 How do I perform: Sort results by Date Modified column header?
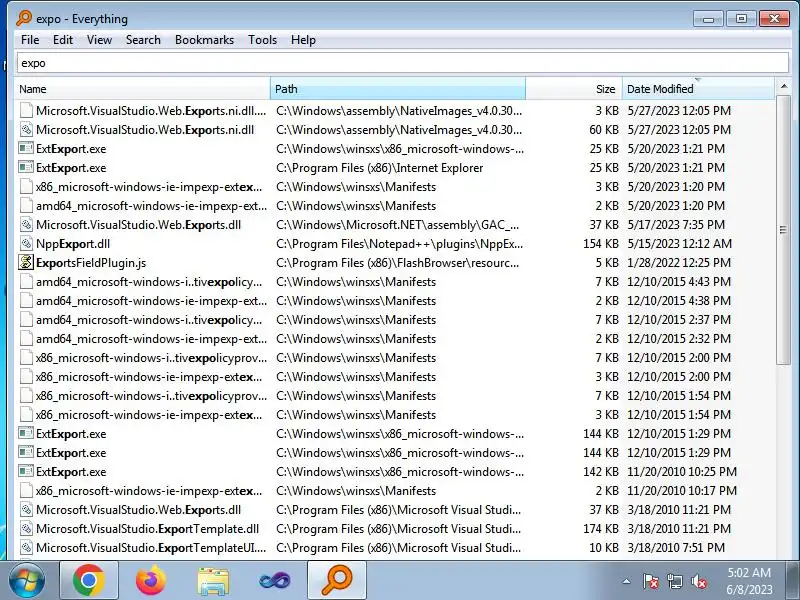698,89
